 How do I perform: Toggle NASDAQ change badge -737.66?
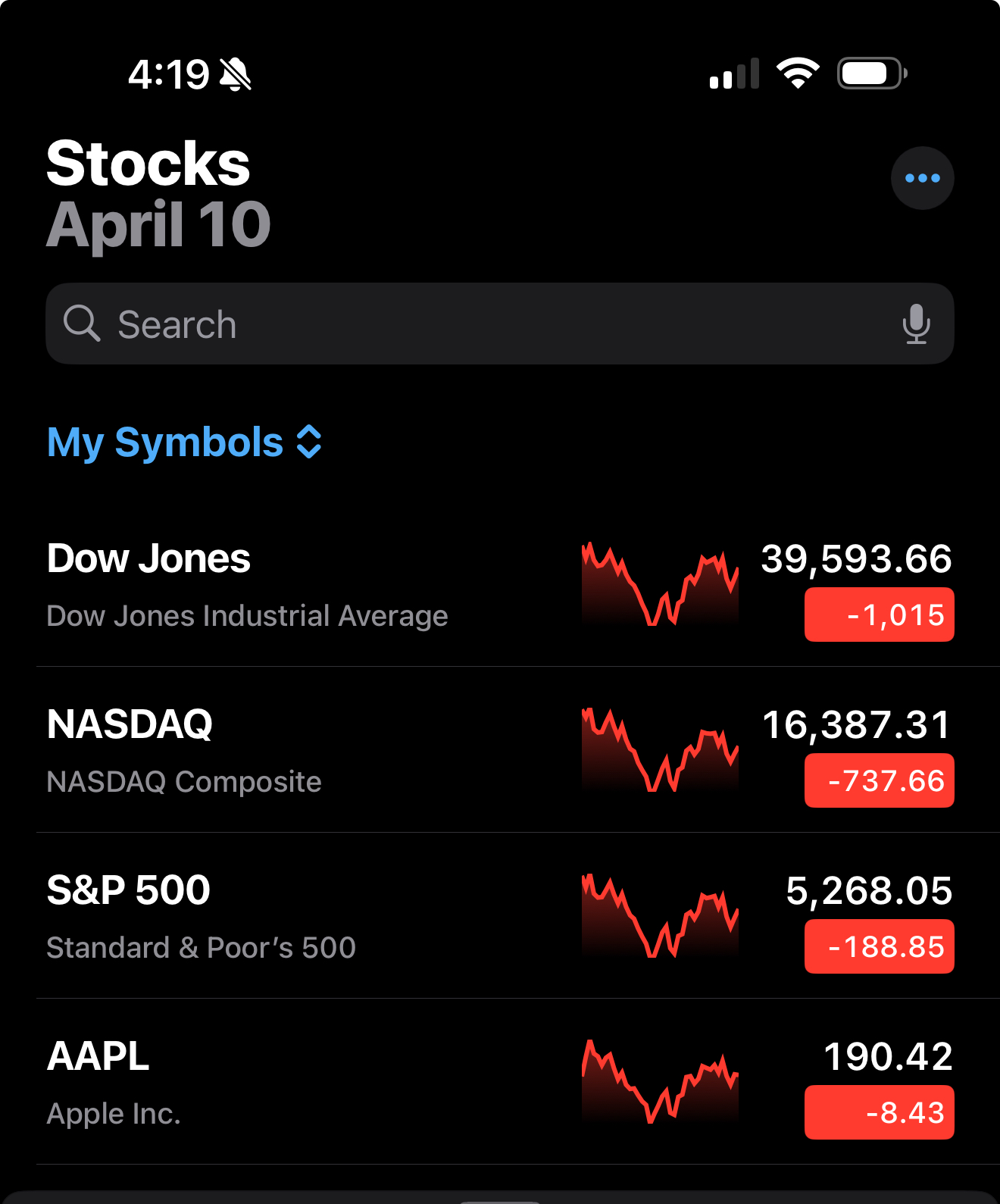pyautogui.click(x=879, y=780)
